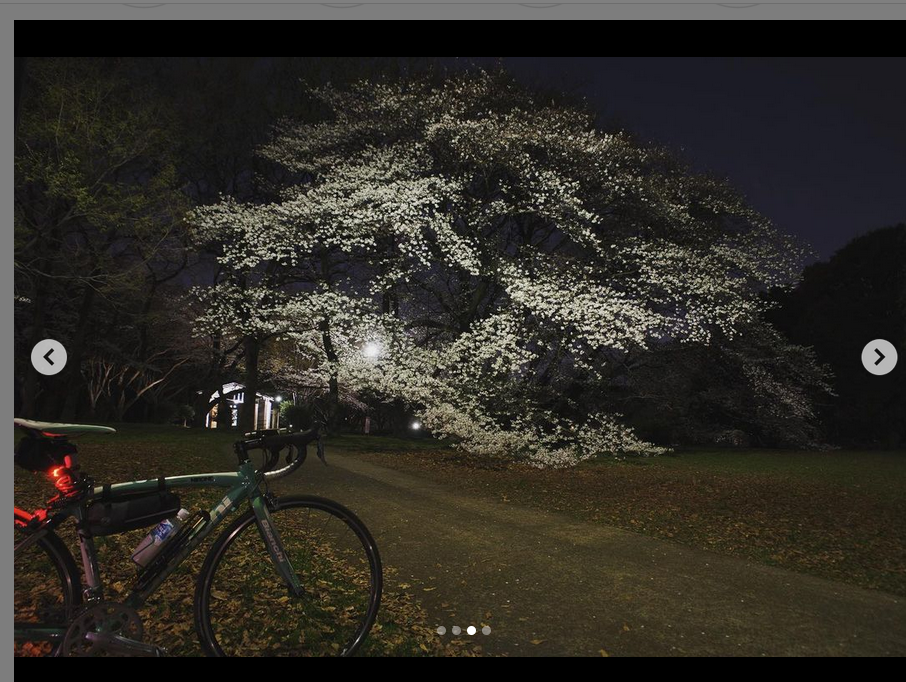
Task: Click the bright street lamp under the tree
Action: click(x=372, y=349)
